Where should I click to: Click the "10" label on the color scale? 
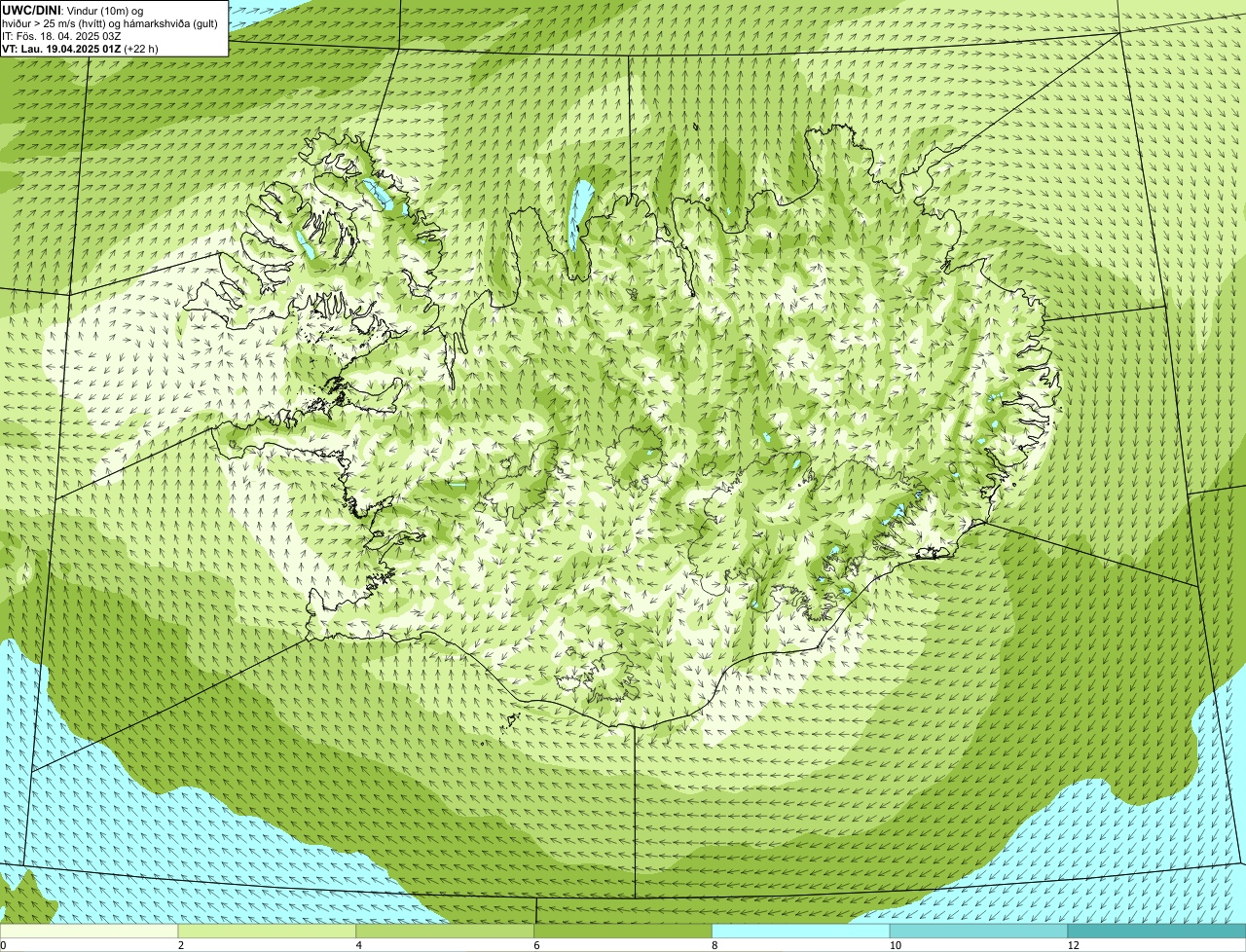pyautogui.click(x=895, y=945)
